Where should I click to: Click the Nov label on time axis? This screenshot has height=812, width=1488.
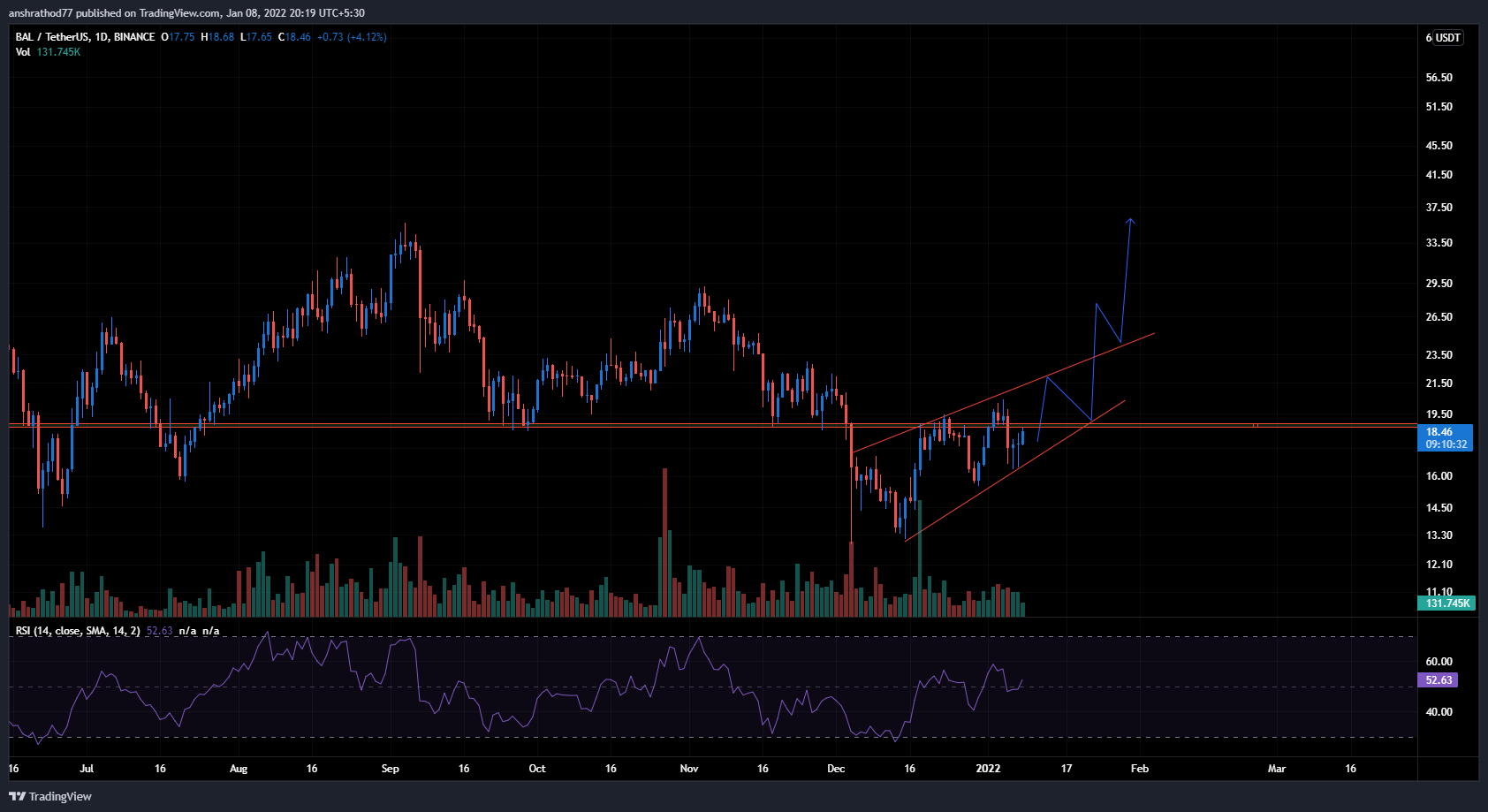coord(689,769)
